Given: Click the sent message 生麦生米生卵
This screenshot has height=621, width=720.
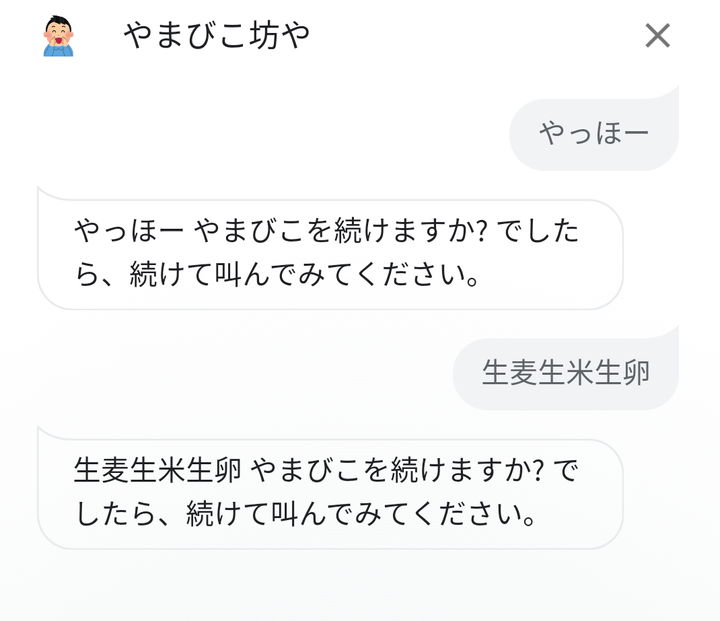Looking at the screenshot, I should click(566, 372).
